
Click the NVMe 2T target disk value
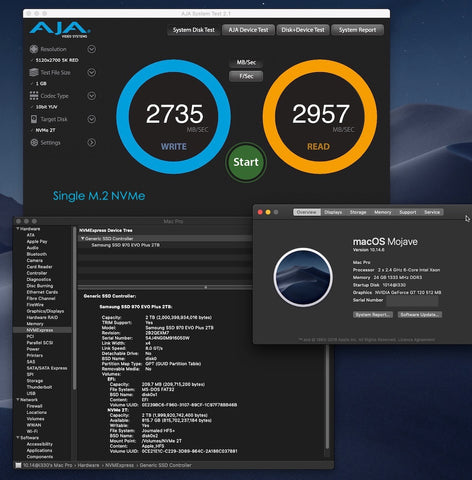[x=45, y=130]
